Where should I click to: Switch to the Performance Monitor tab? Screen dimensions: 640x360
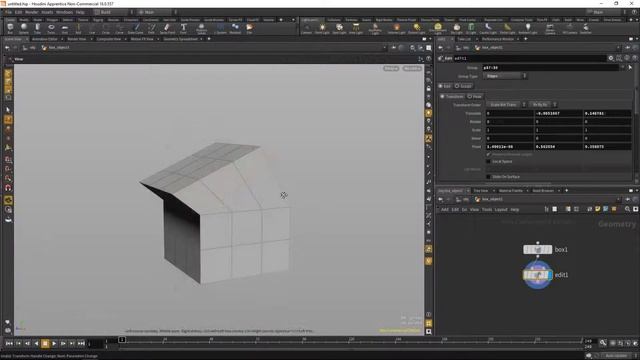[498, 39]
